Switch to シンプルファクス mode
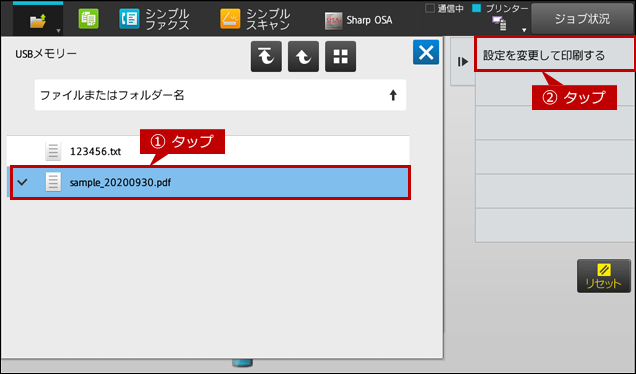 (x=154, y=19)
